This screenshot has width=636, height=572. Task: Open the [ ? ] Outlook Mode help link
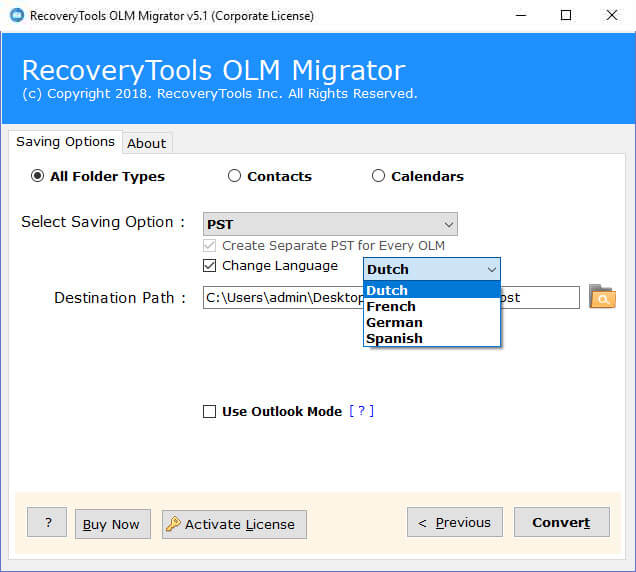(361, 411)
